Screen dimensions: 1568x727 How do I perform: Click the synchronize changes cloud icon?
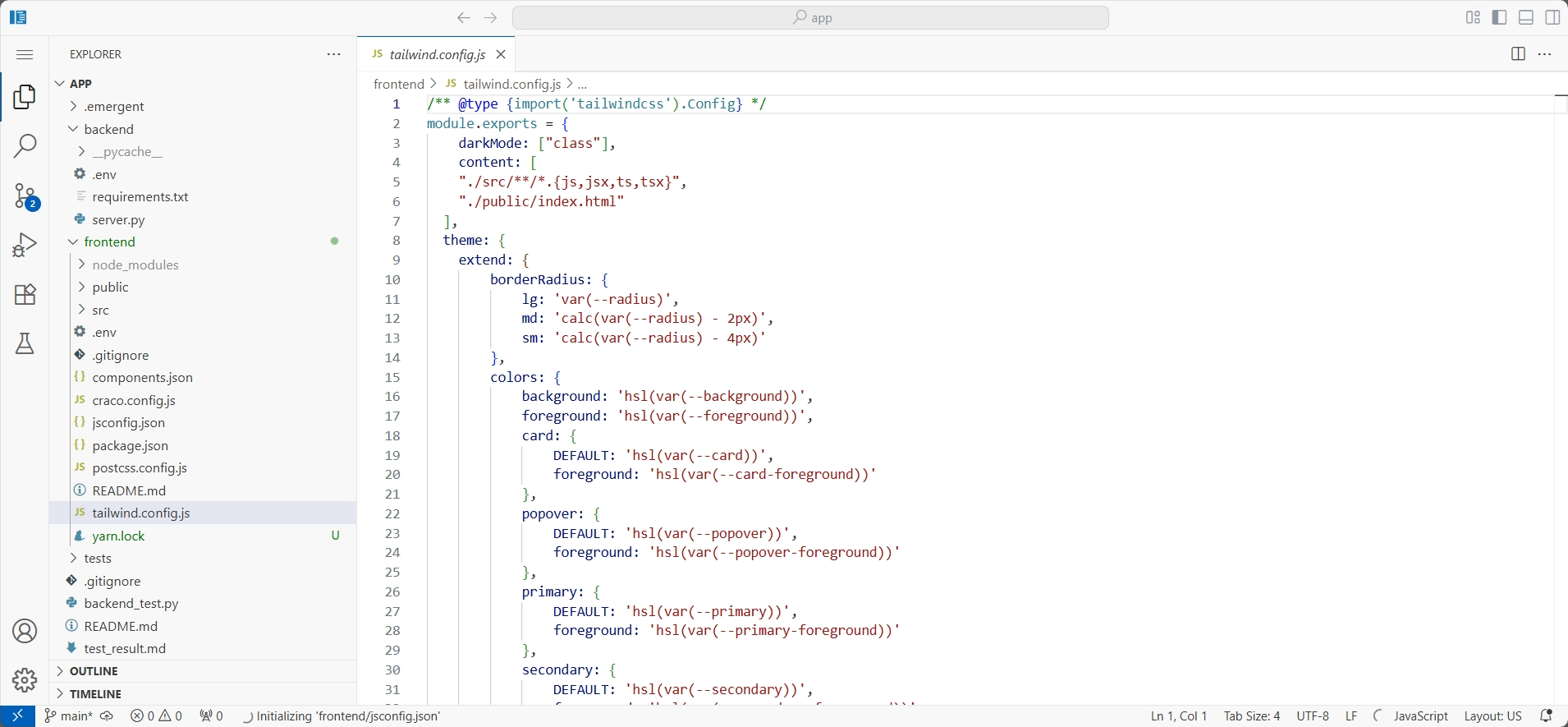click(x=107, y=716)
